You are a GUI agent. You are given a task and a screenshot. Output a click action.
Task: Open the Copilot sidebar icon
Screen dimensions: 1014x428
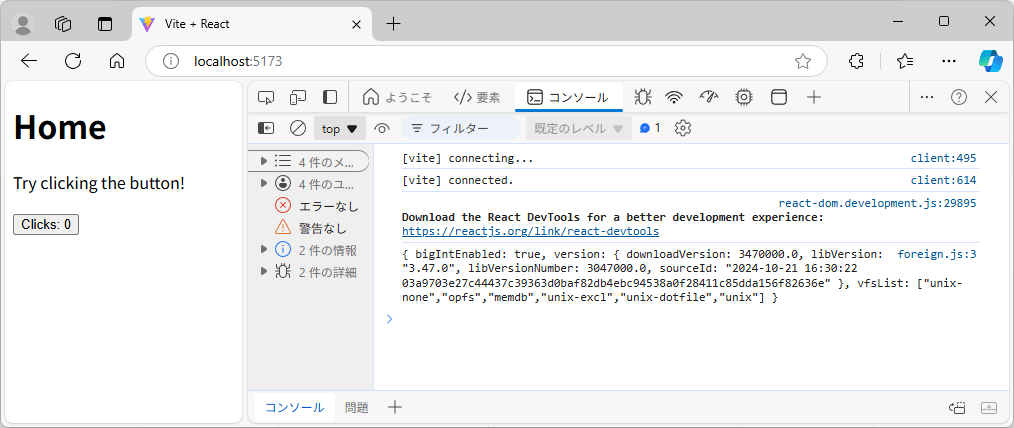990,61
